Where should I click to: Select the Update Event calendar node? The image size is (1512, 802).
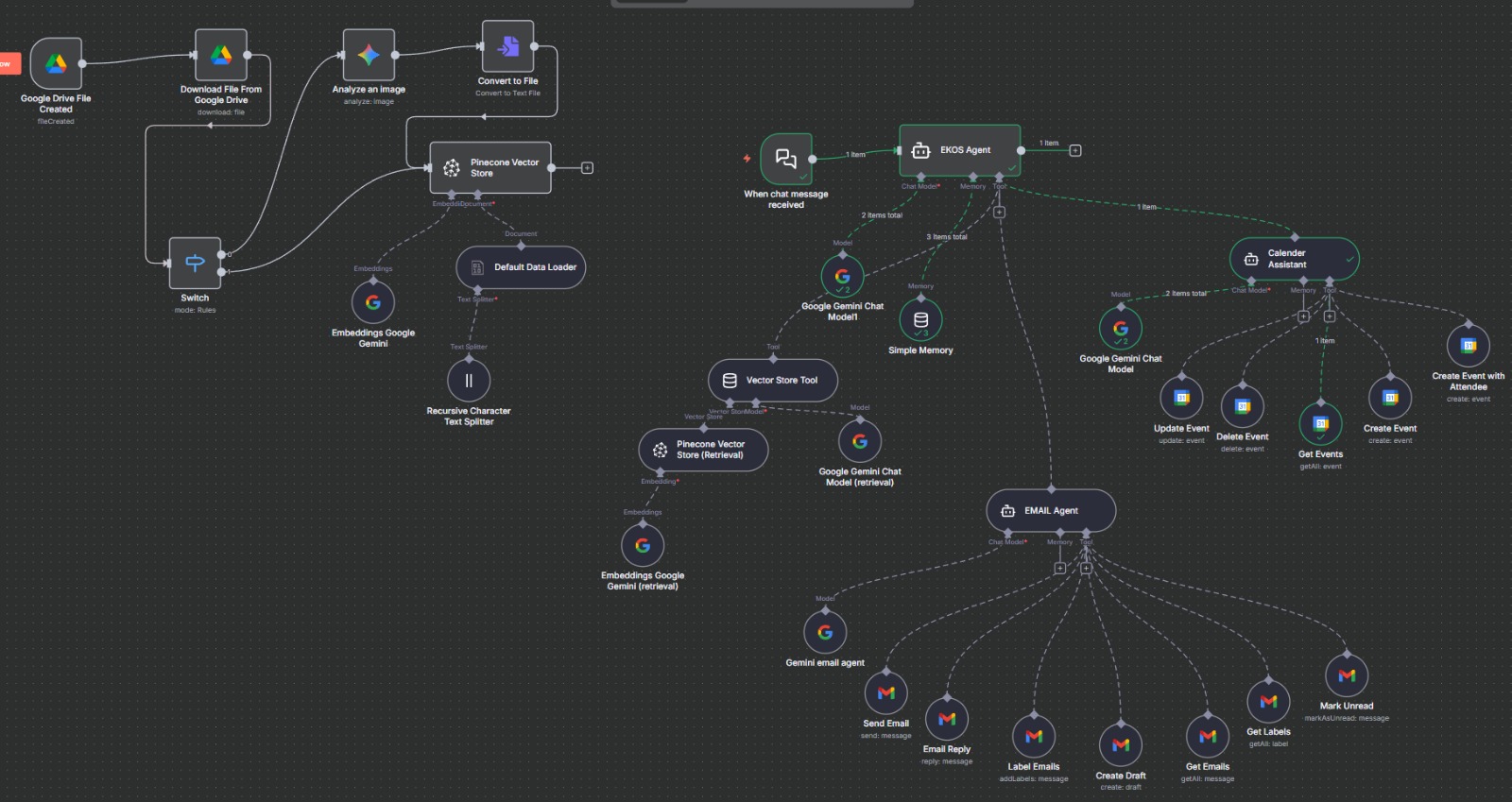click(x=1181, y=398)
